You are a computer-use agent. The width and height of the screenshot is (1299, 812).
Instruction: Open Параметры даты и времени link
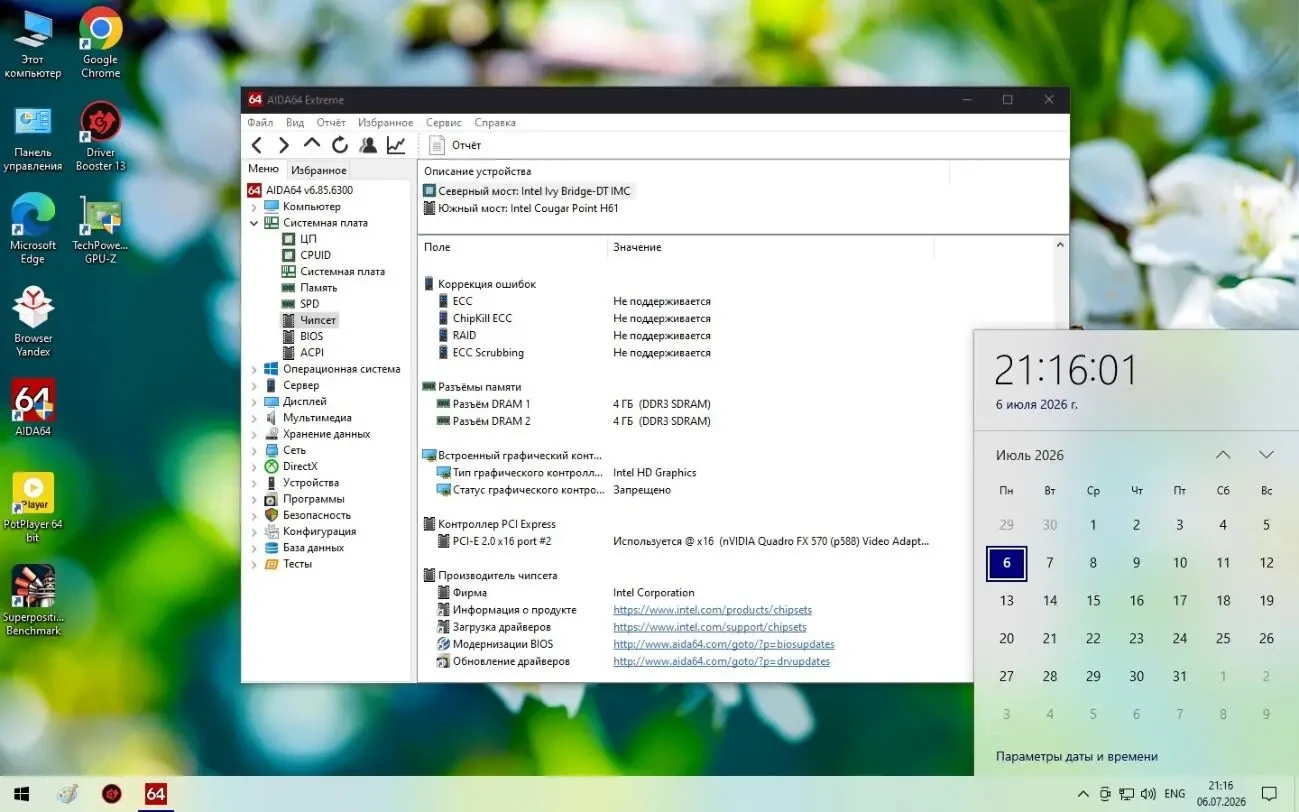1077,757
